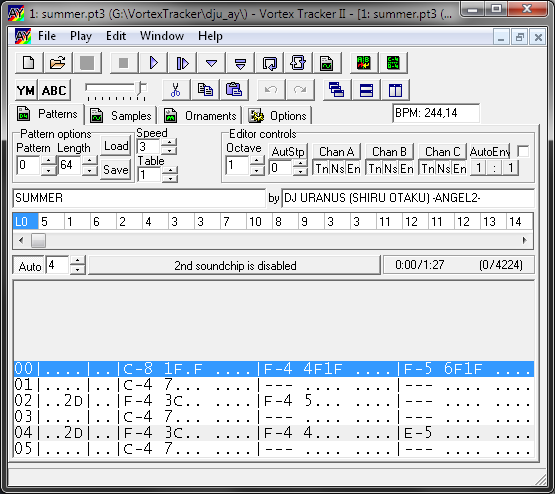Toggle the ABC channel allocation button
555x494 pixels.
[54, 90]
